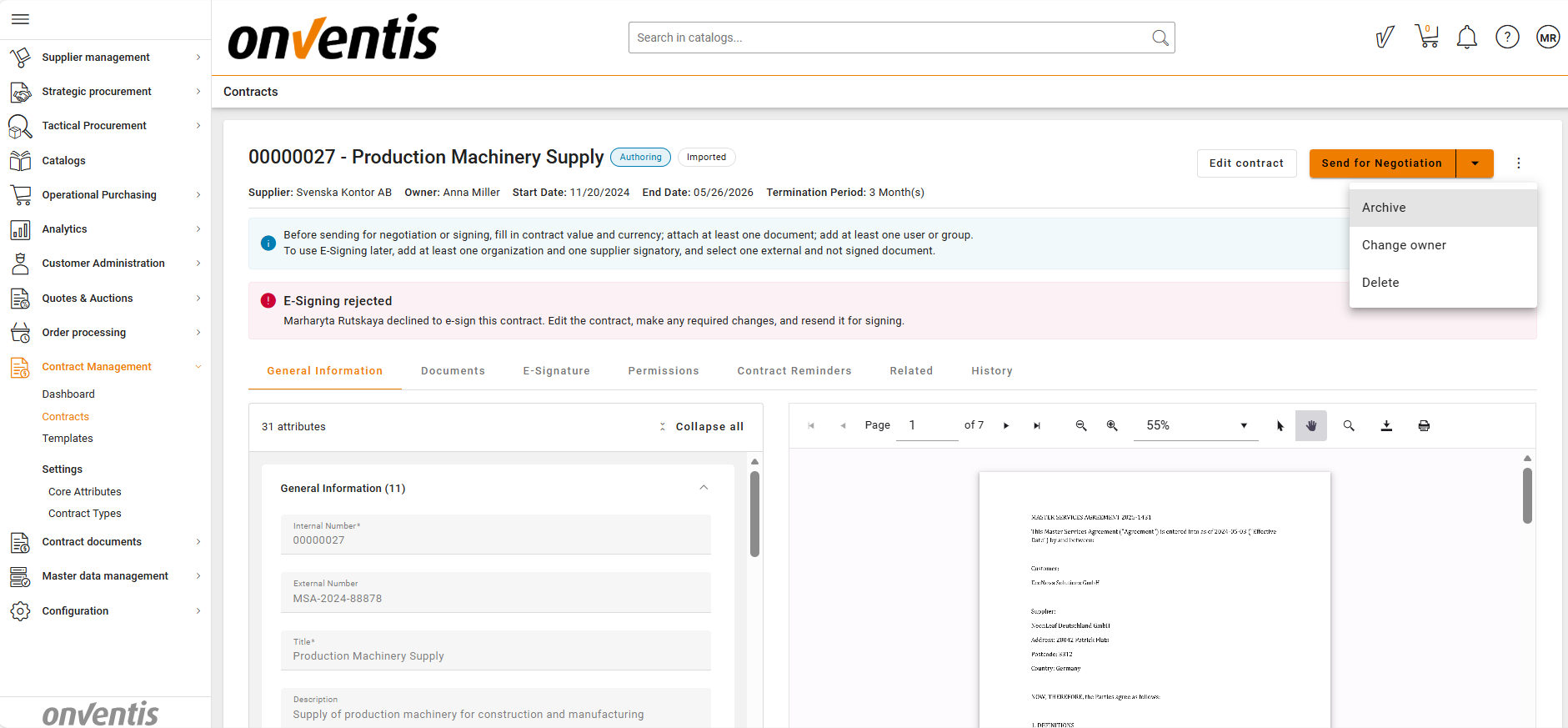Screen dimensions: 1568x728
Task: Switch to the pointer selection tool
Action: coord(1280,426)
